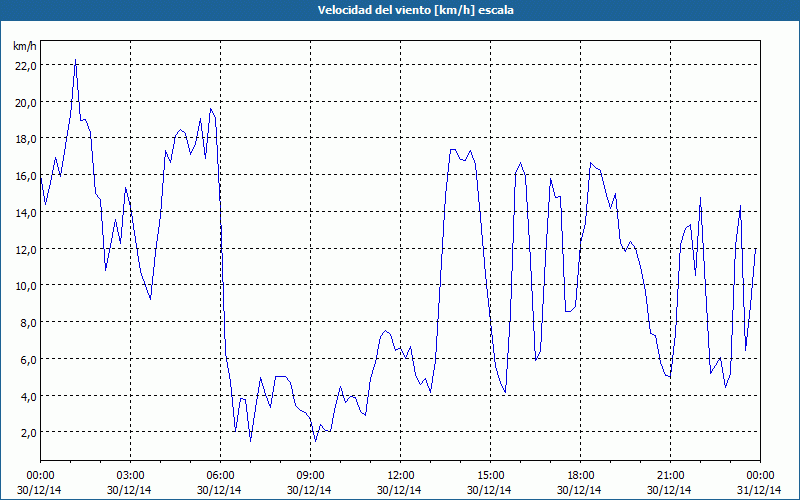
Task: Pick the '12,0' y-axis label
Action: pos(26,249)
